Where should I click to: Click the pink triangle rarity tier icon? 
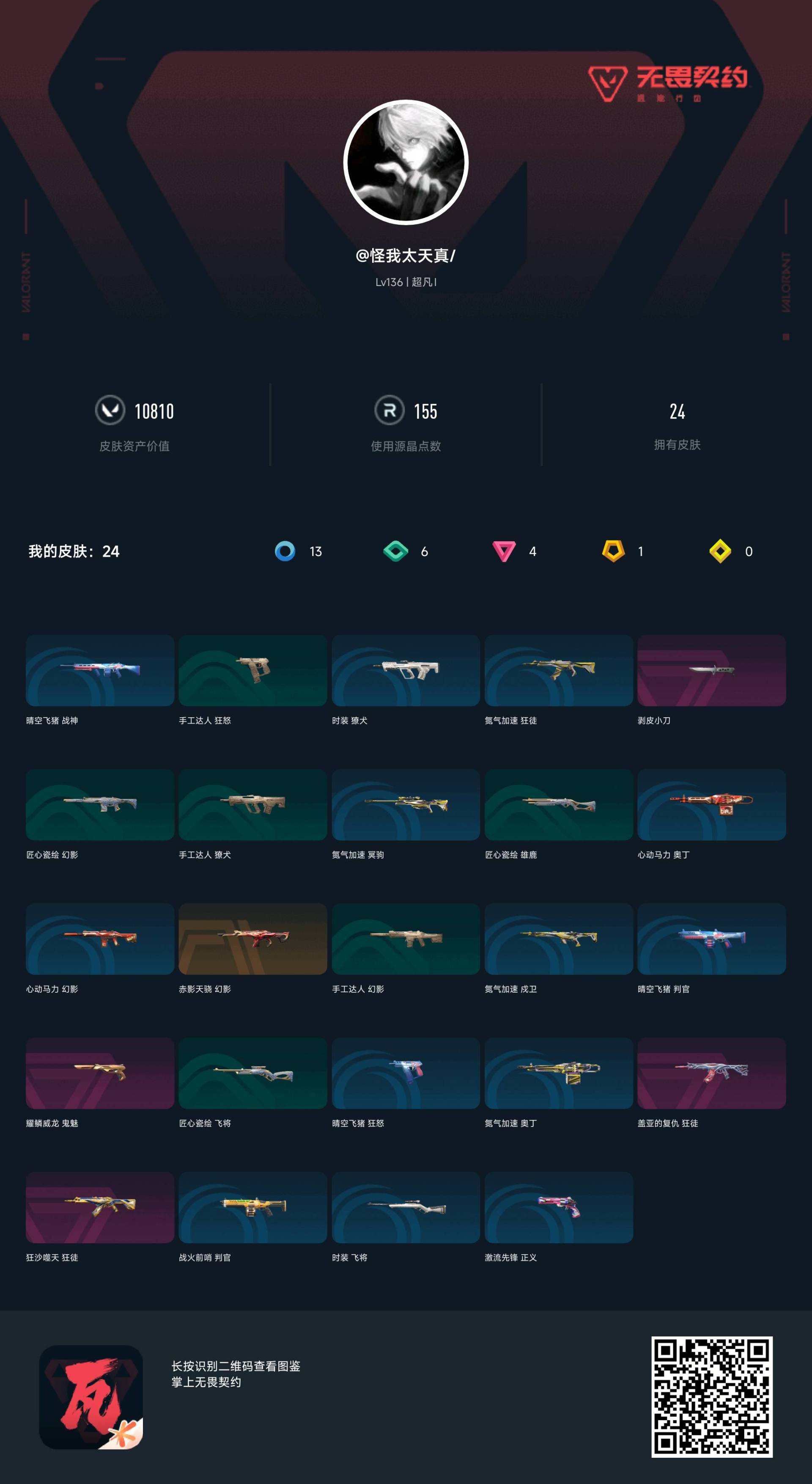pyautogui.click(x=504, y=551)
